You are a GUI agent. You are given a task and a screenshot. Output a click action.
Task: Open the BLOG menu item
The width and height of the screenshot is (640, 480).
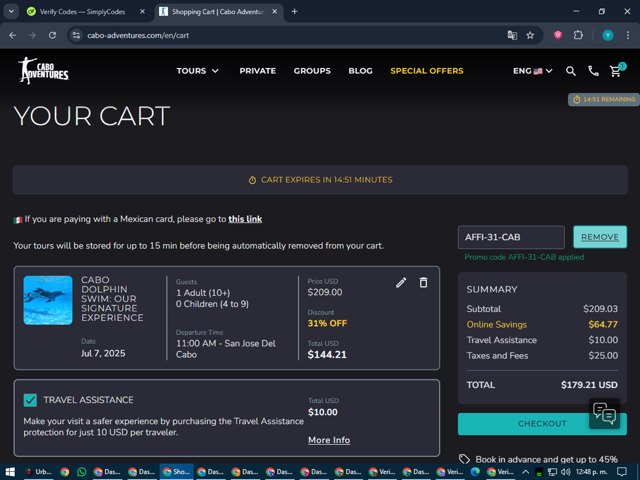360,71
